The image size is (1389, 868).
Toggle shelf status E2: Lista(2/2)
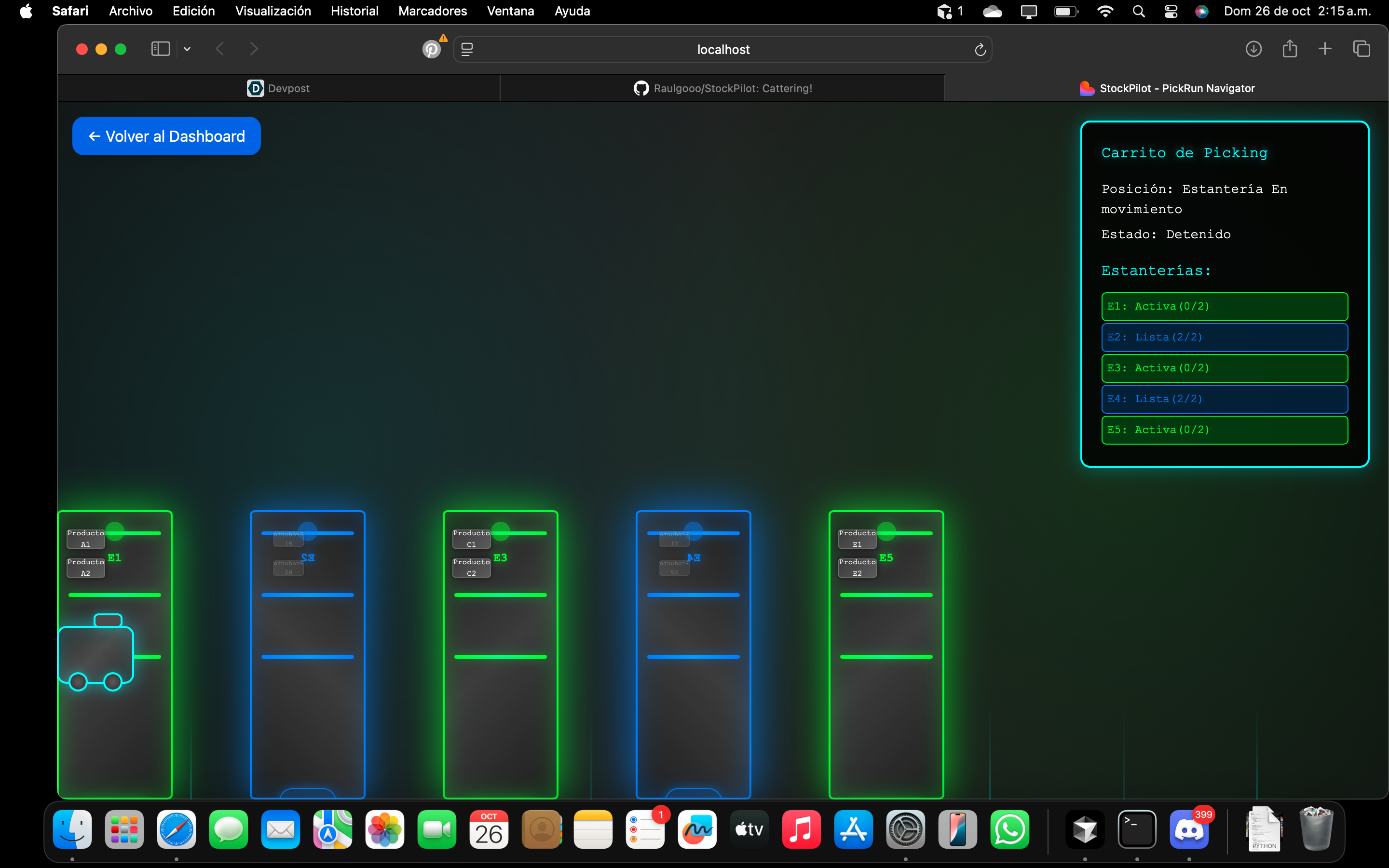point(1224,338)
